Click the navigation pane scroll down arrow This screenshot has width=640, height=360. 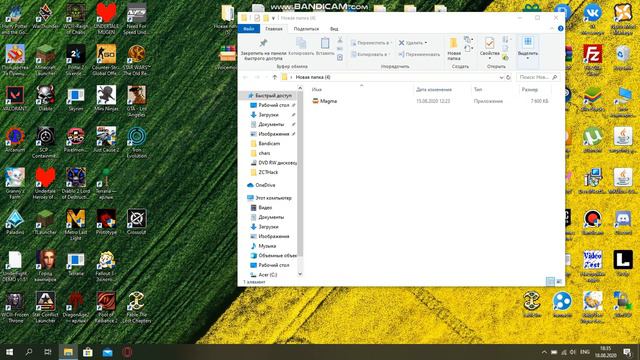pos(300,274)
